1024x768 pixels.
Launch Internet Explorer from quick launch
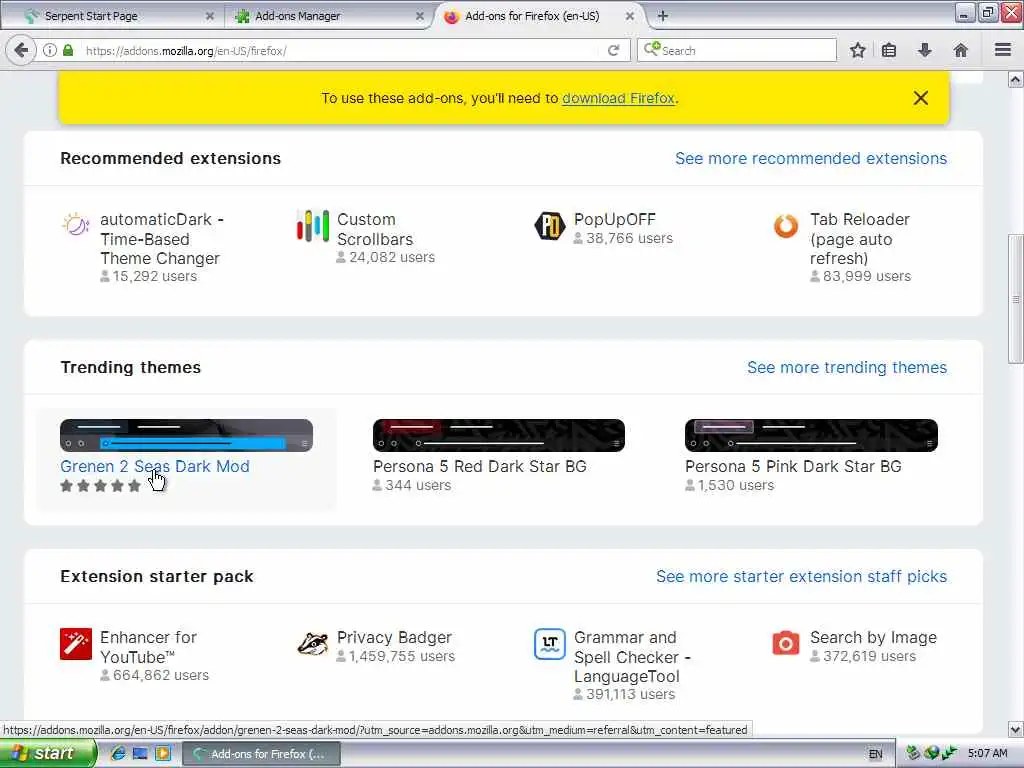118,754
